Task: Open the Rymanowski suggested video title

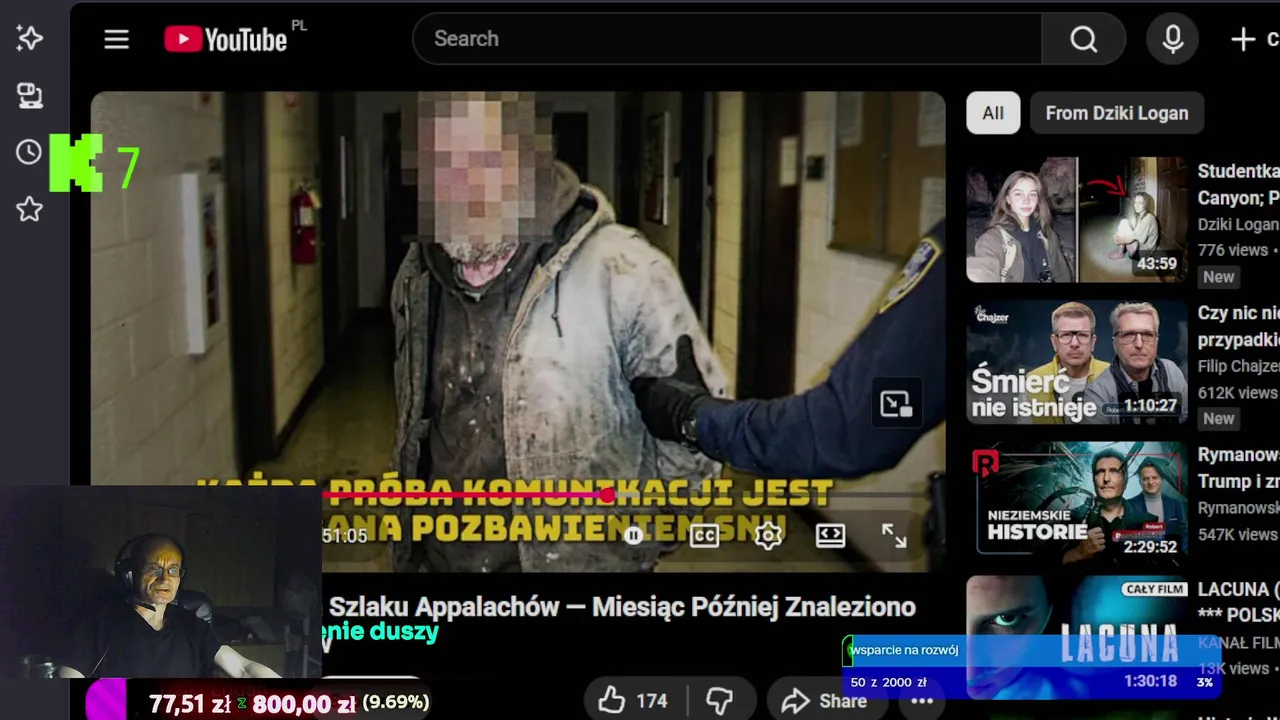Action: pos(1238,468)
